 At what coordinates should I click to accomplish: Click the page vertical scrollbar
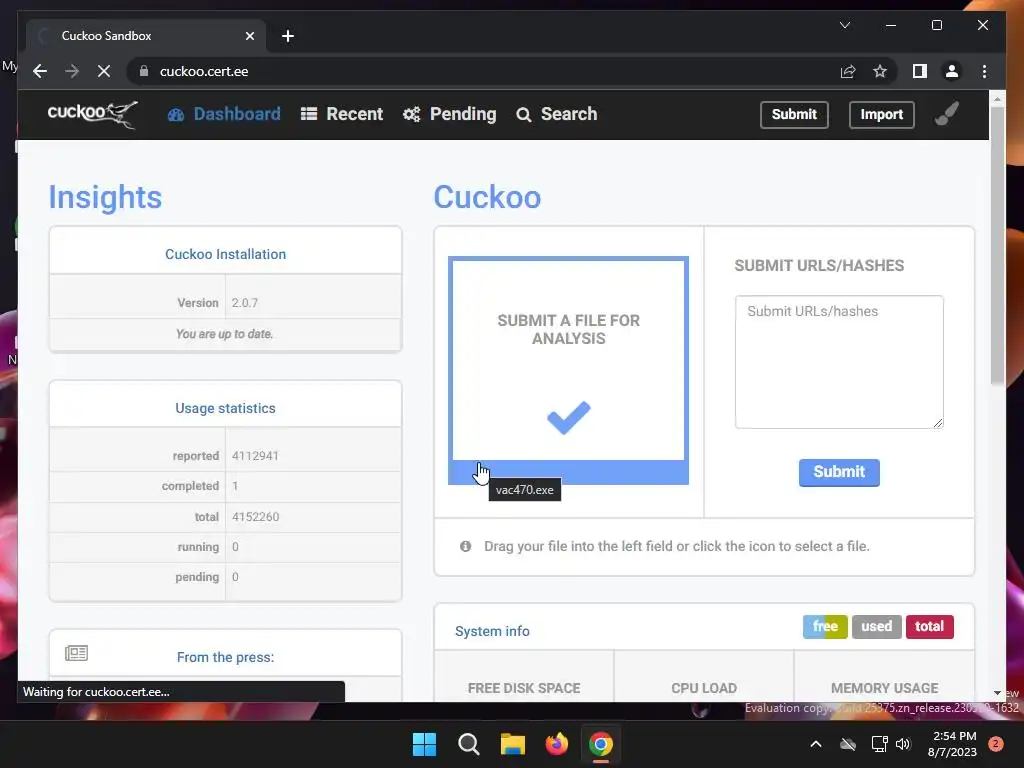pyautogui.click(x=997, y=245)
